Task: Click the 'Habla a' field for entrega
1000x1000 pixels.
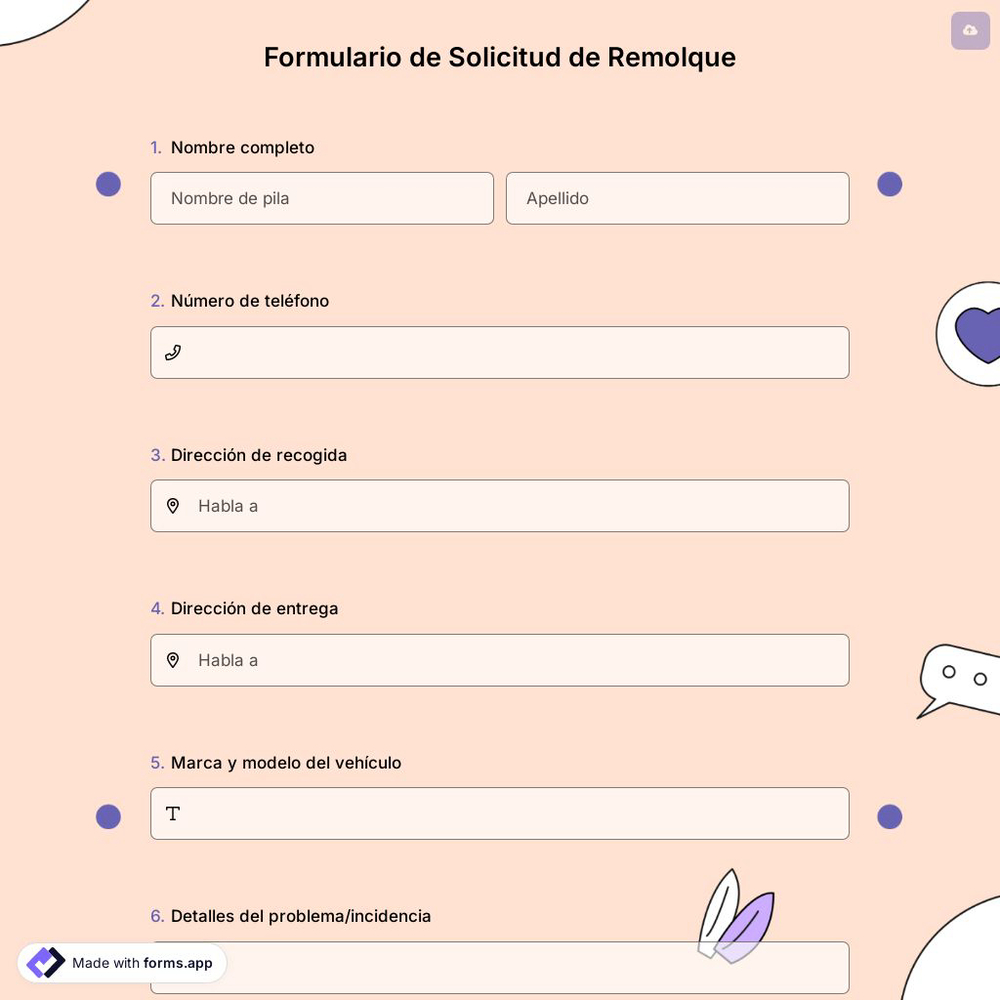Action: pyautogui.click(x=500, y=660)
